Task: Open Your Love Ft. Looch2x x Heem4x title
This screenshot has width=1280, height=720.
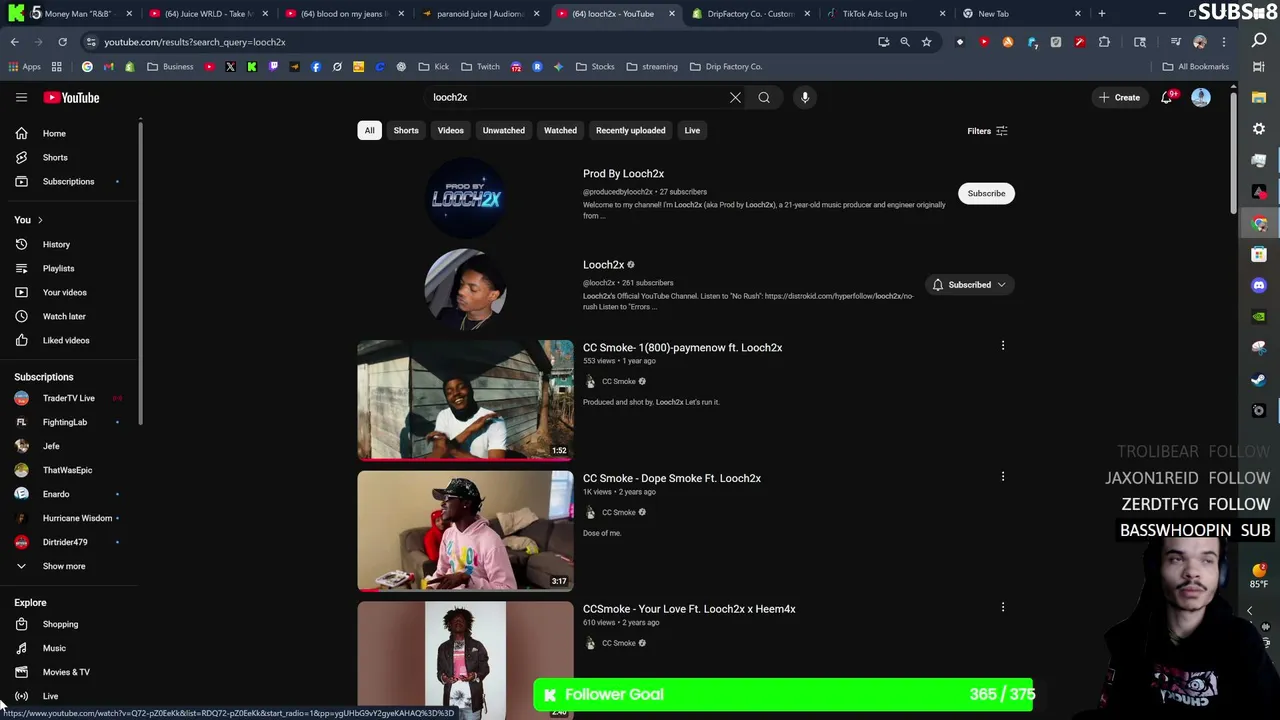Action: 689,609
